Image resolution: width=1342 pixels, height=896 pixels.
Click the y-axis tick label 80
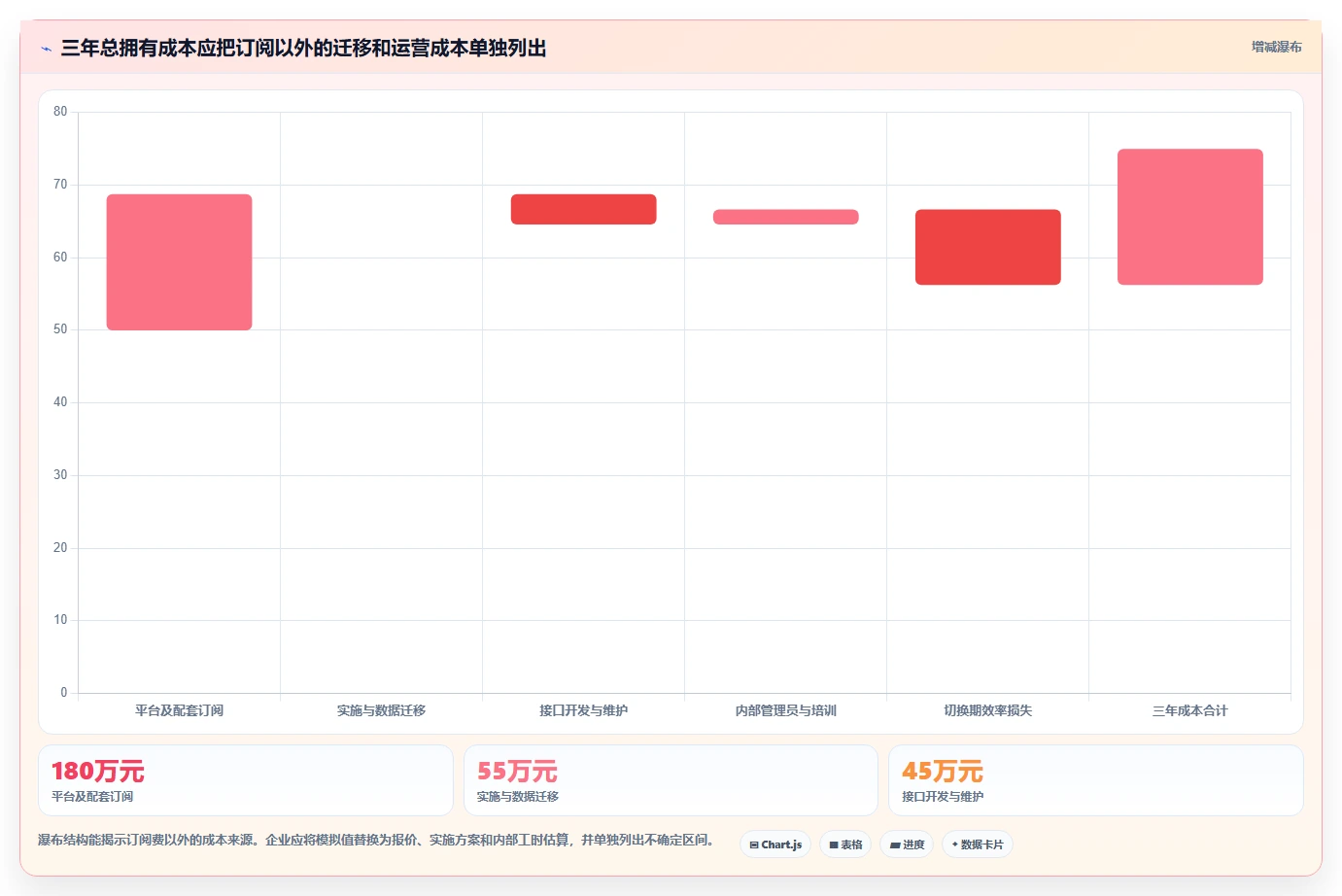point(60,112)
